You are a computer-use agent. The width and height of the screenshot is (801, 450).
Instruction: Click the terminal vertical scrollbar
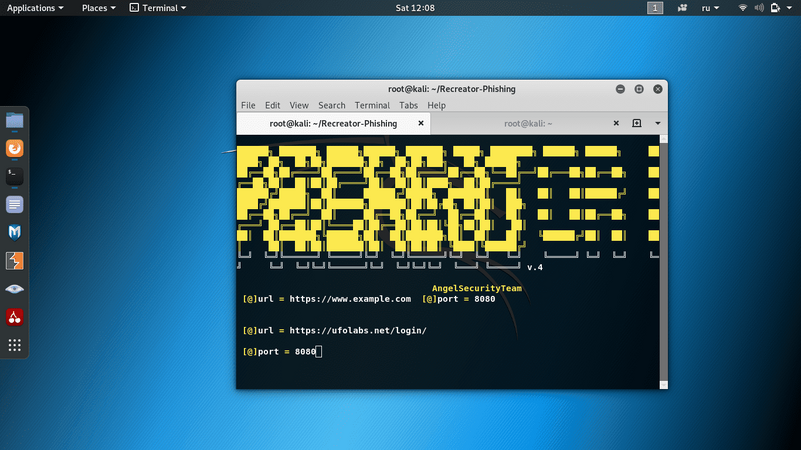(x=664, y=262)
